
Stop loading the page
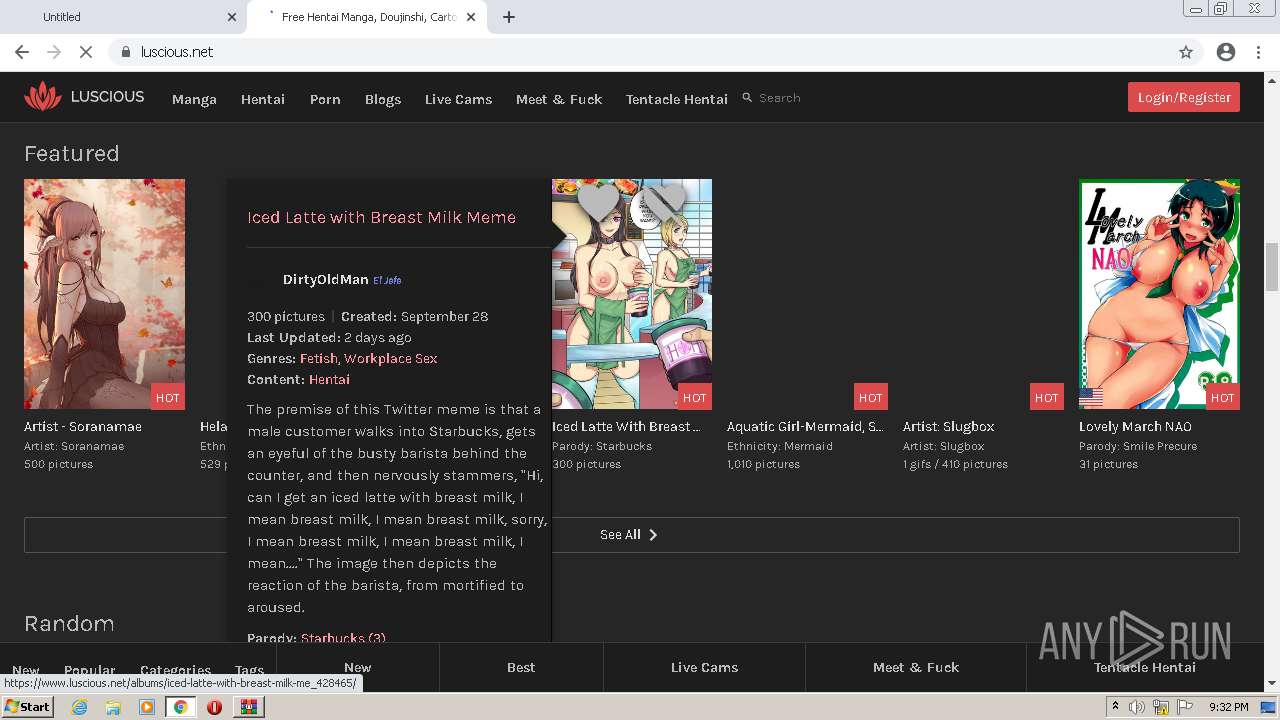(x=86, y=52)
